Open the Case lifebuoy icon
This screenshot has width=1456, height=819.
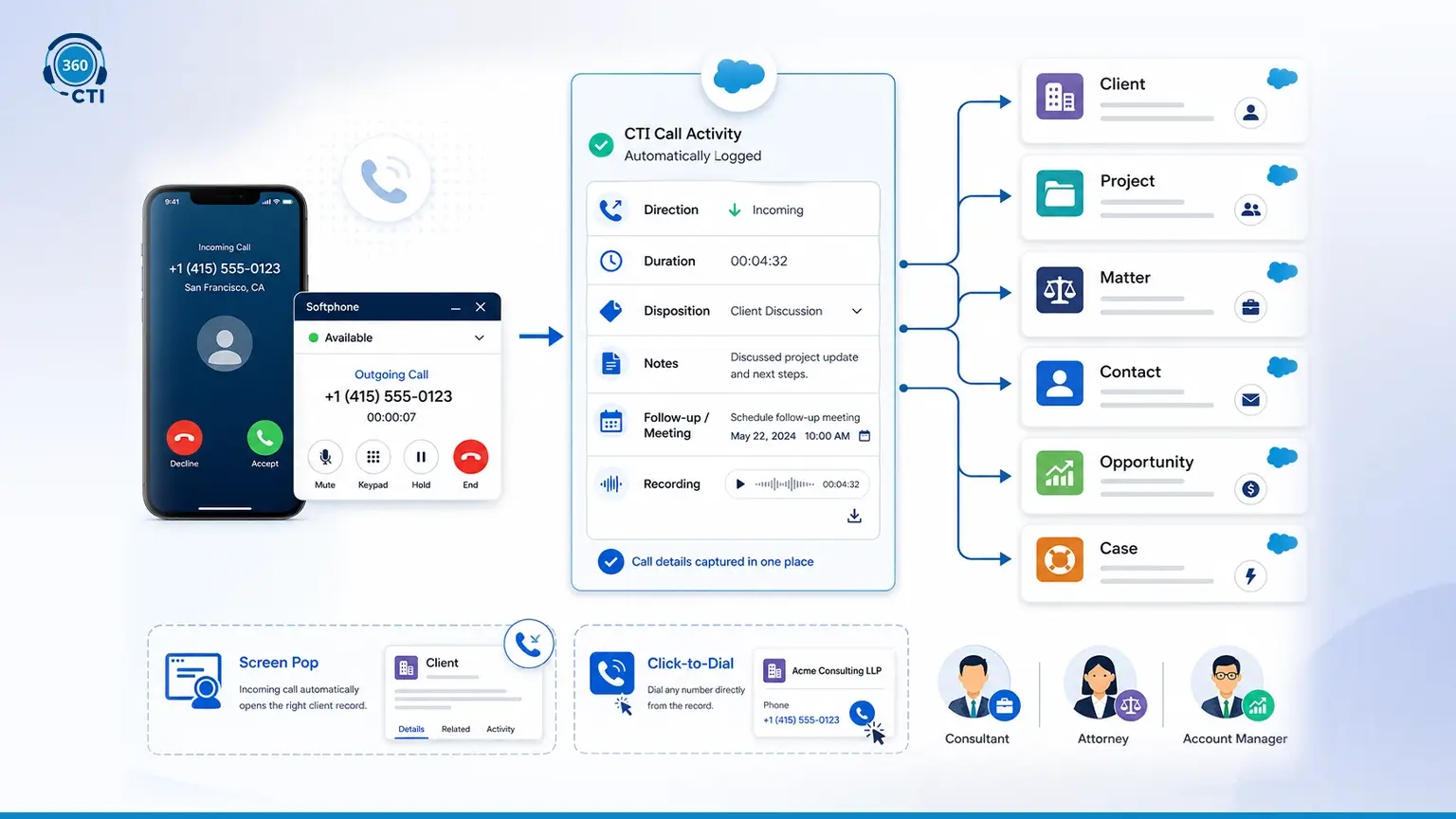coord(1060,559)
